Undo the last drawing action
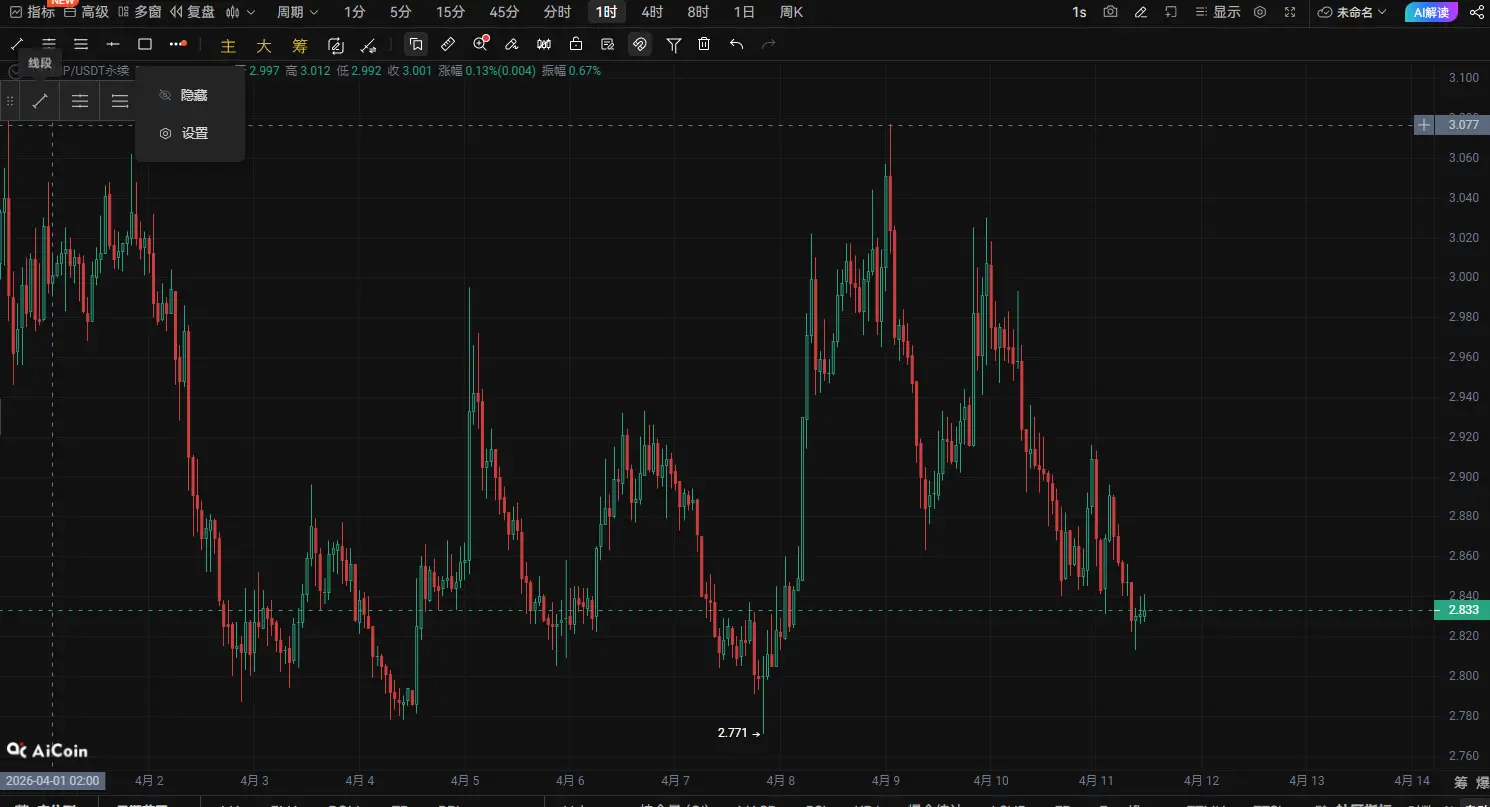Viewport: 1490px width, 807px height. 737,44
